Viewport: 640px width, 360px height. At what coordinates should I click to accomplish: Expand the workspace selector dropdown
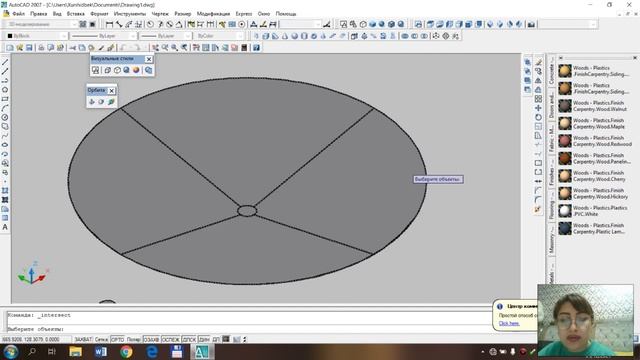(74, 24)
